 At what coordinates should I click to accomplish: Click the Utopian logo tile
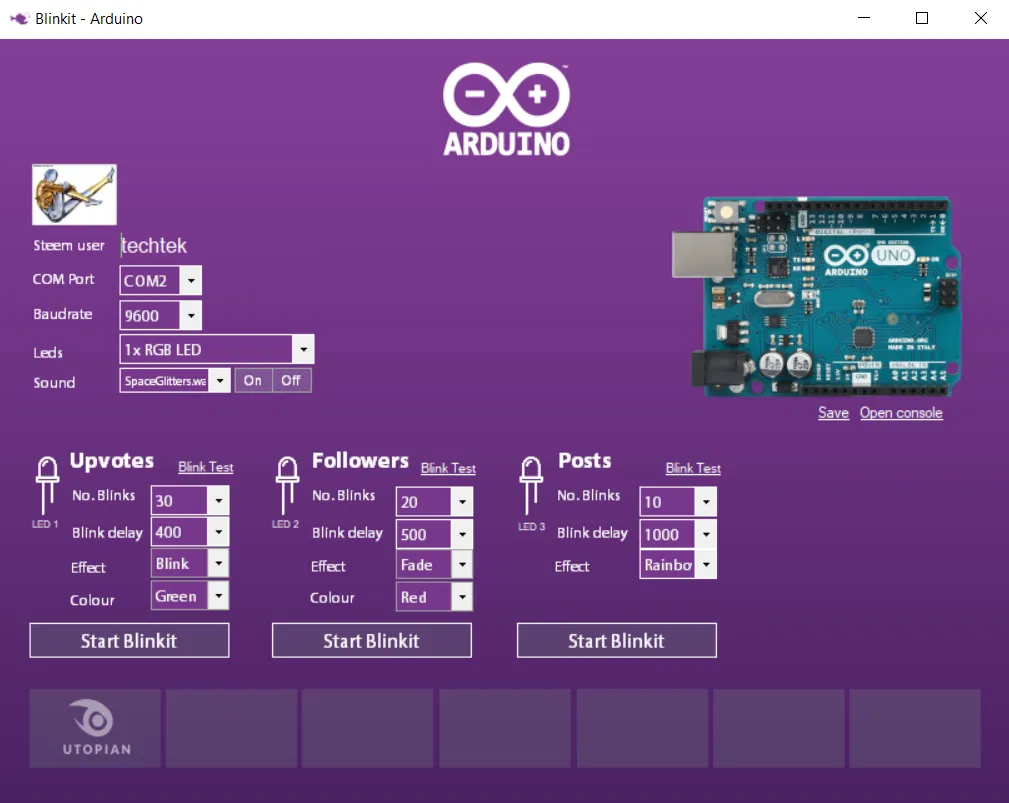click(x=95, y=728)
